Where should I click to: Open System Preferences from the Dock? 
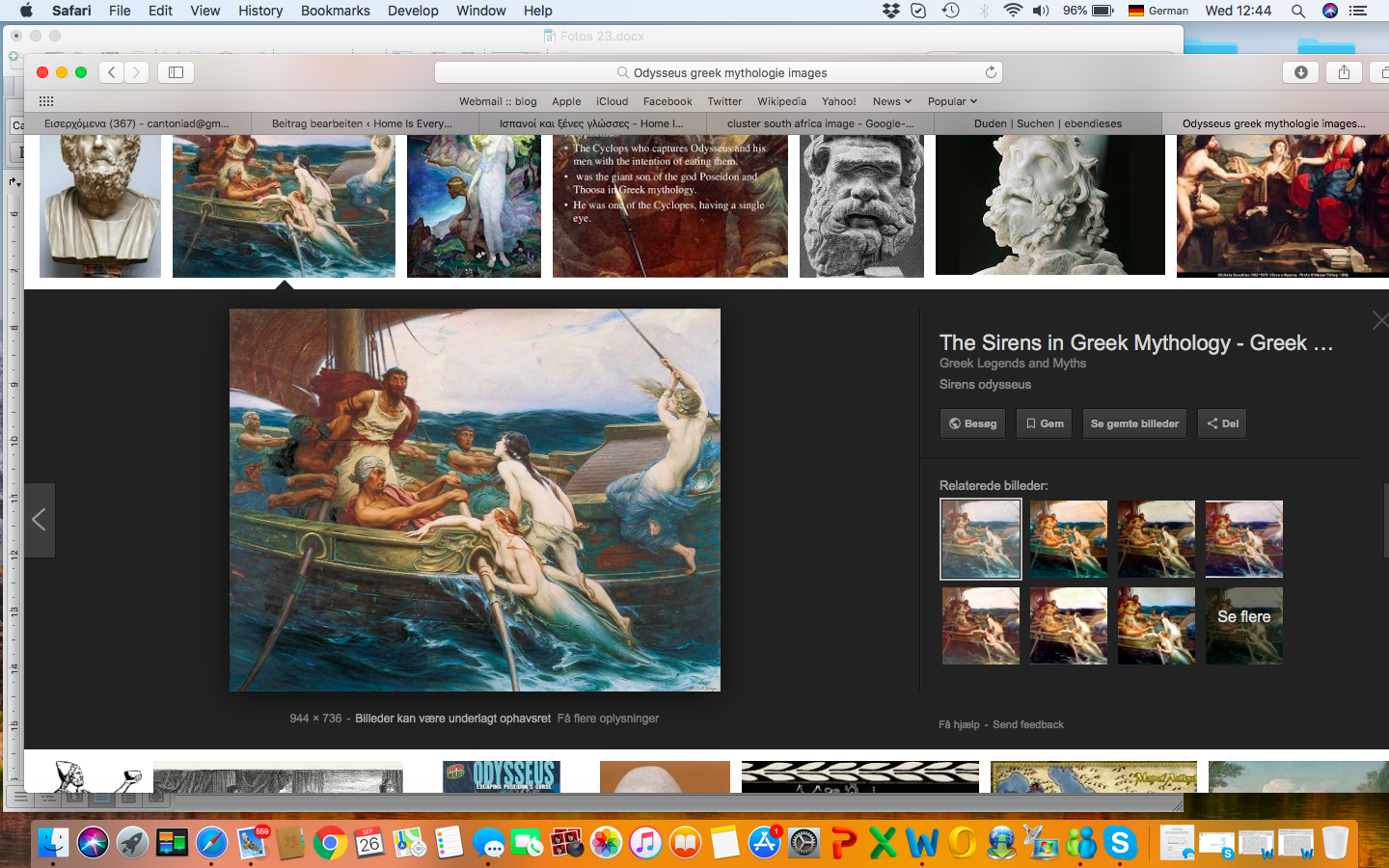pos(803,843)
